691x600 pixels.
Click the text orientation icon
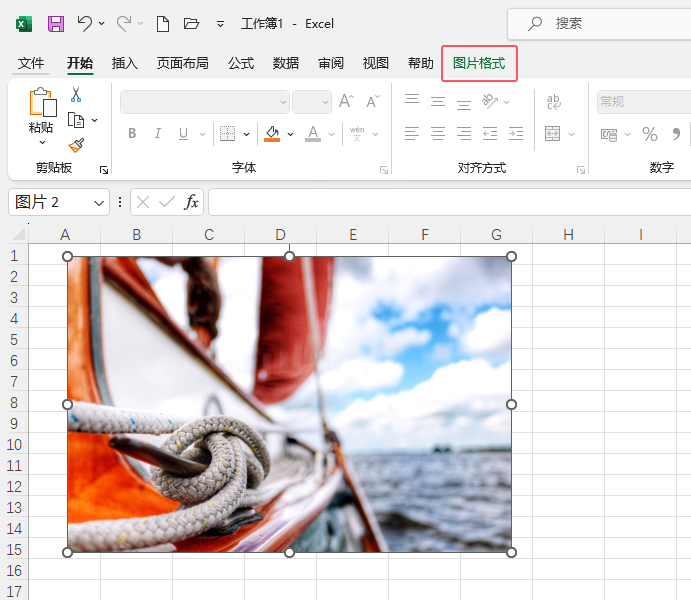[x=490, y=101]
